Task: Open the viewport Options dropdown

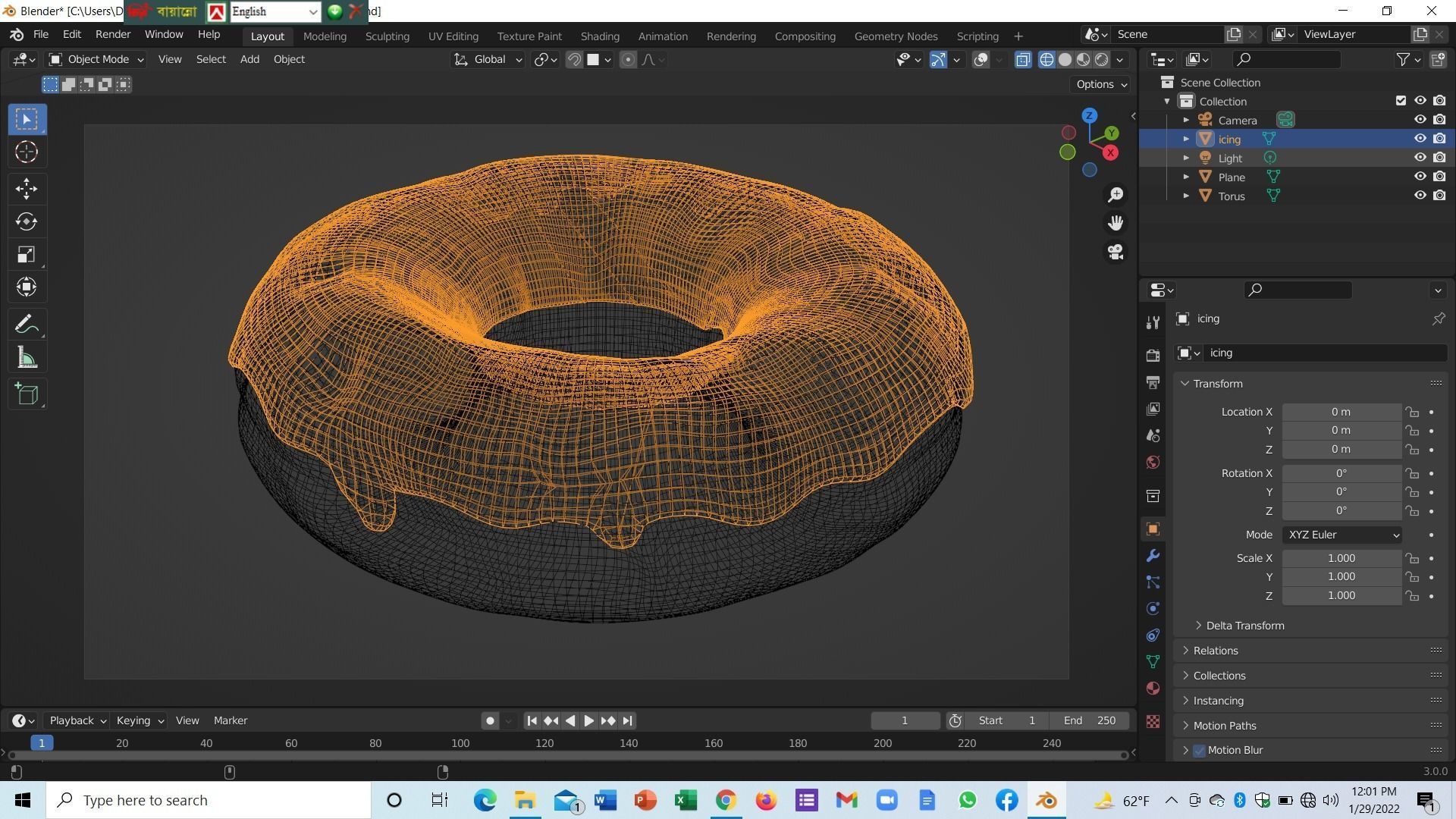Action: 1102,84
